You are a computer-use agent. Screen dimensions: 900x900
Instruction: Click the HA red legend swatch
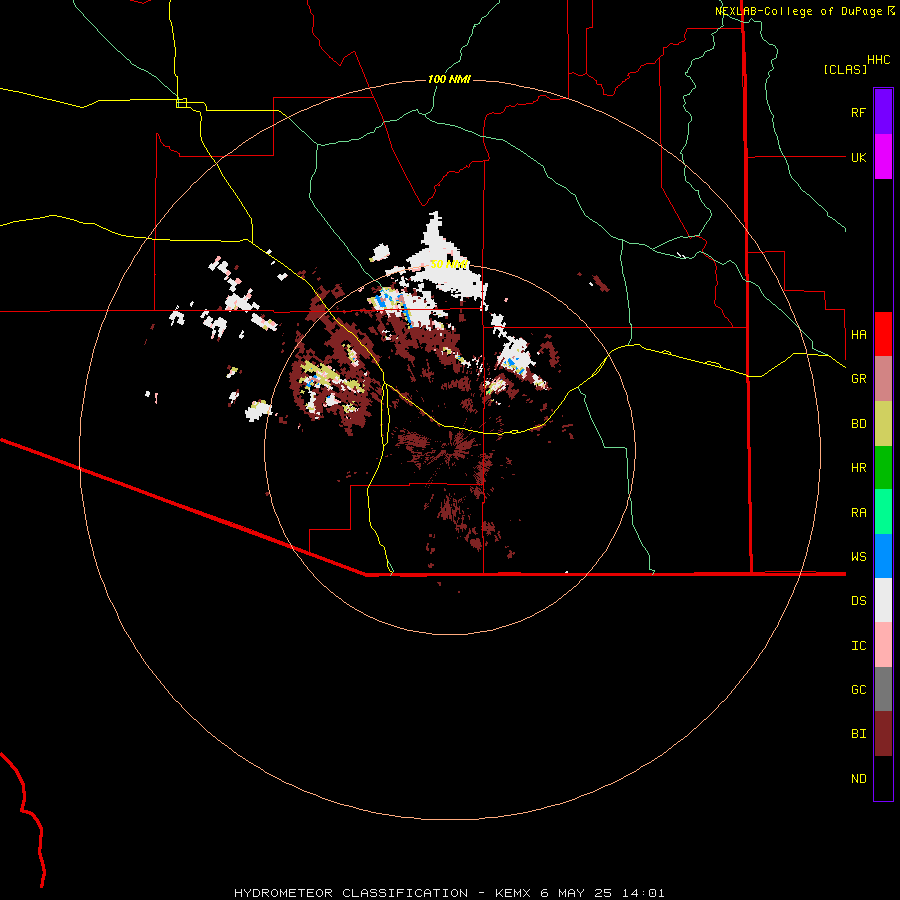[x=883, y=334]
